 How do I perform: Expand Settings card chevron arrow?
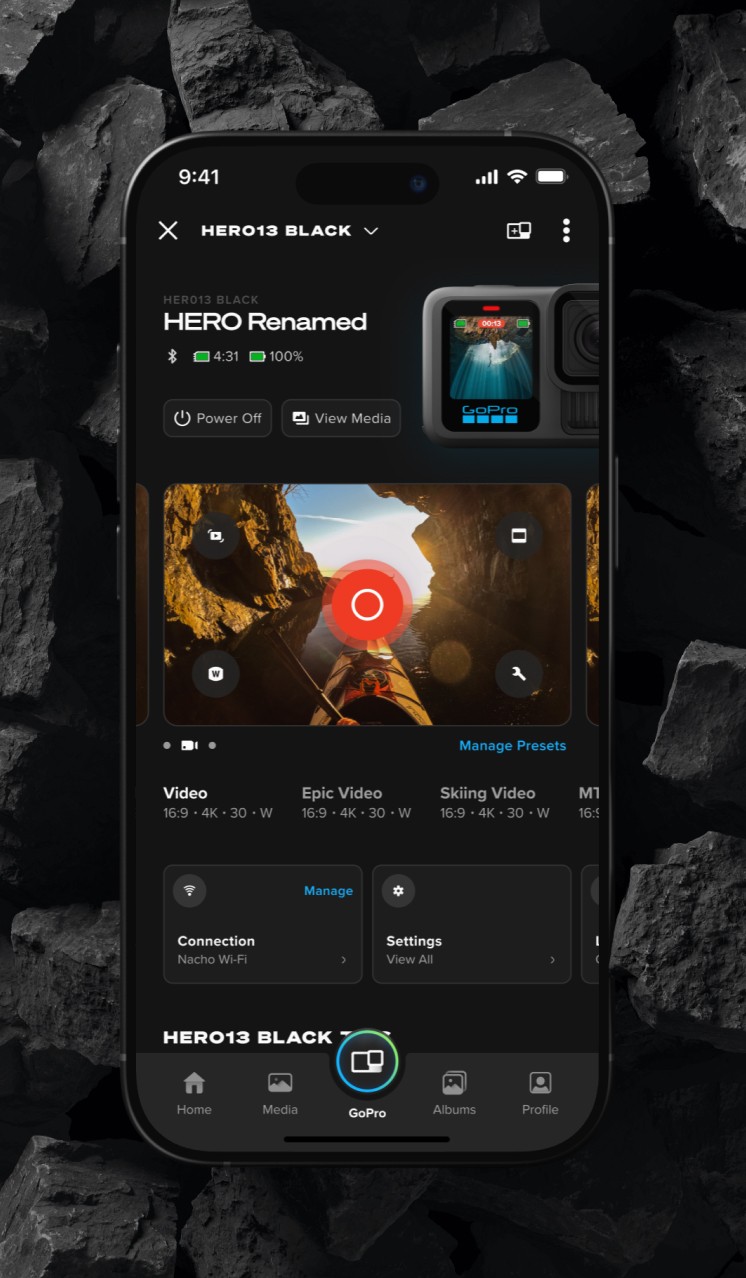552,960
